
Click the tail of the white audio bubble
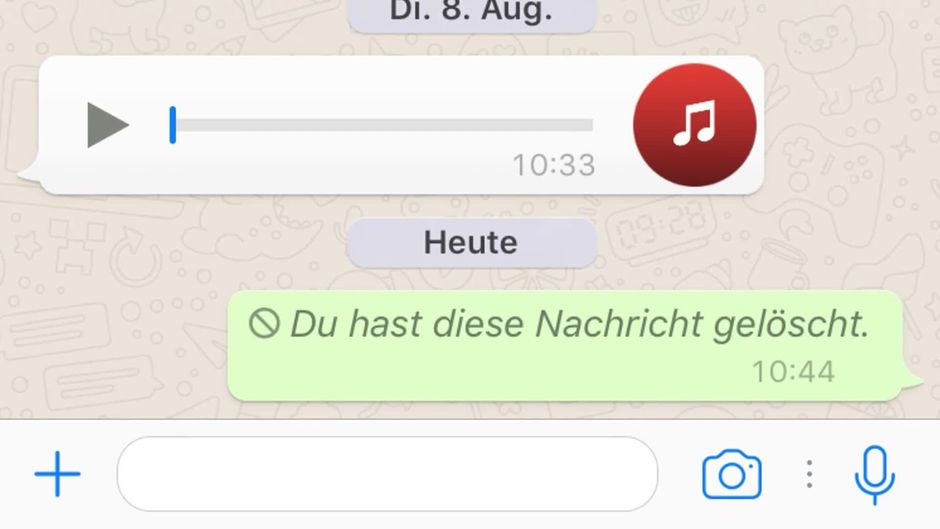point(30,171)
